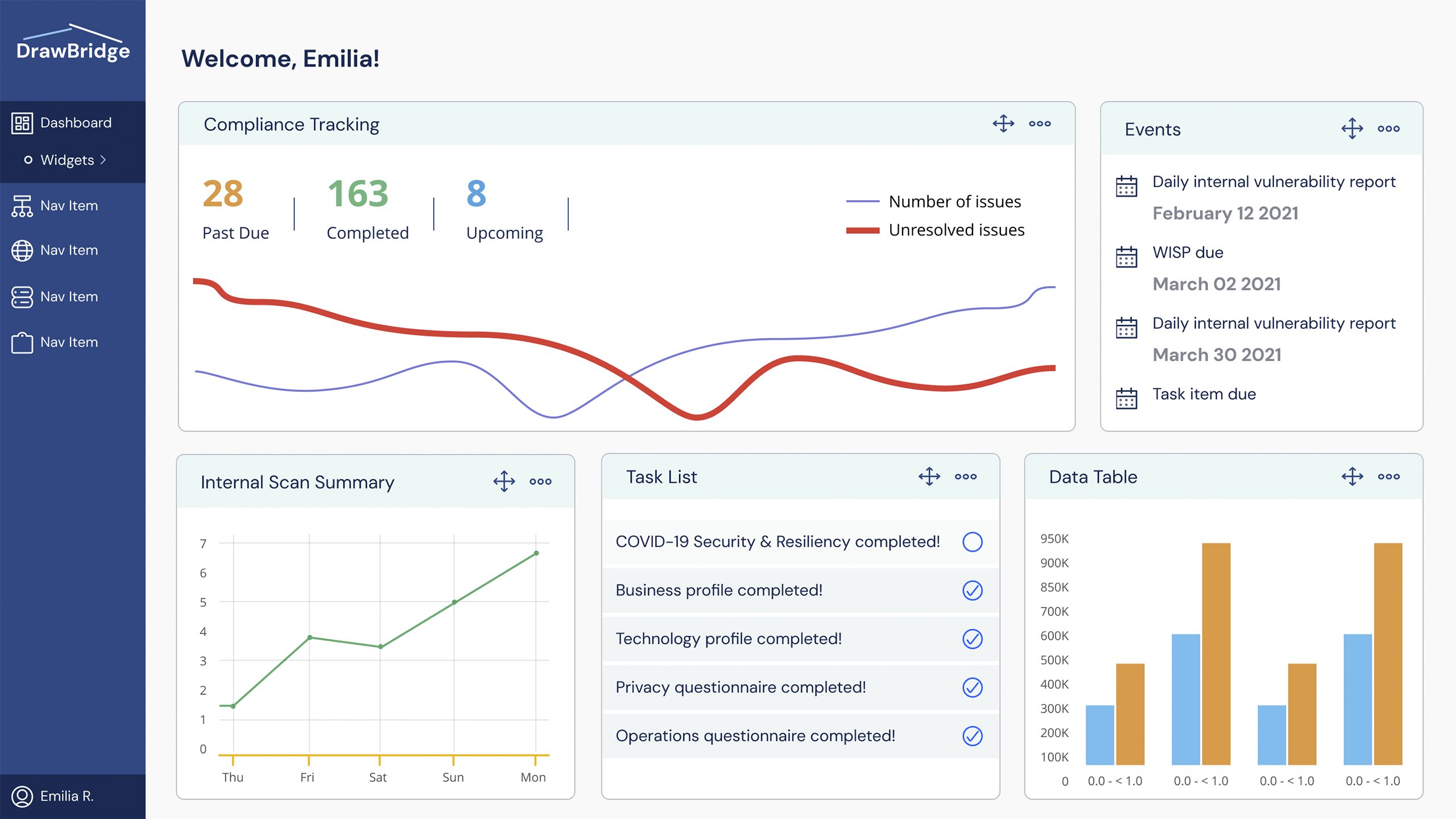Image resolution: width=1456 pixels, height=819 pixels.
Task: Click the Thu label on the scan chart axis
Action: (233, 777)
